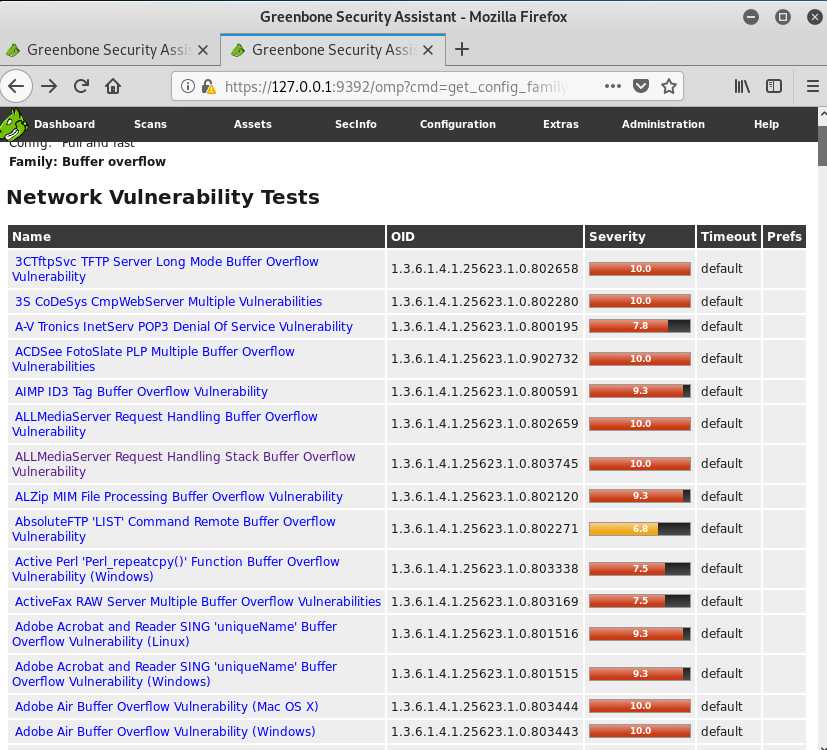
Task: Open Adobe Air Buffer Overflow (Mac OS X) link
Action: click(x=167, y=707)
